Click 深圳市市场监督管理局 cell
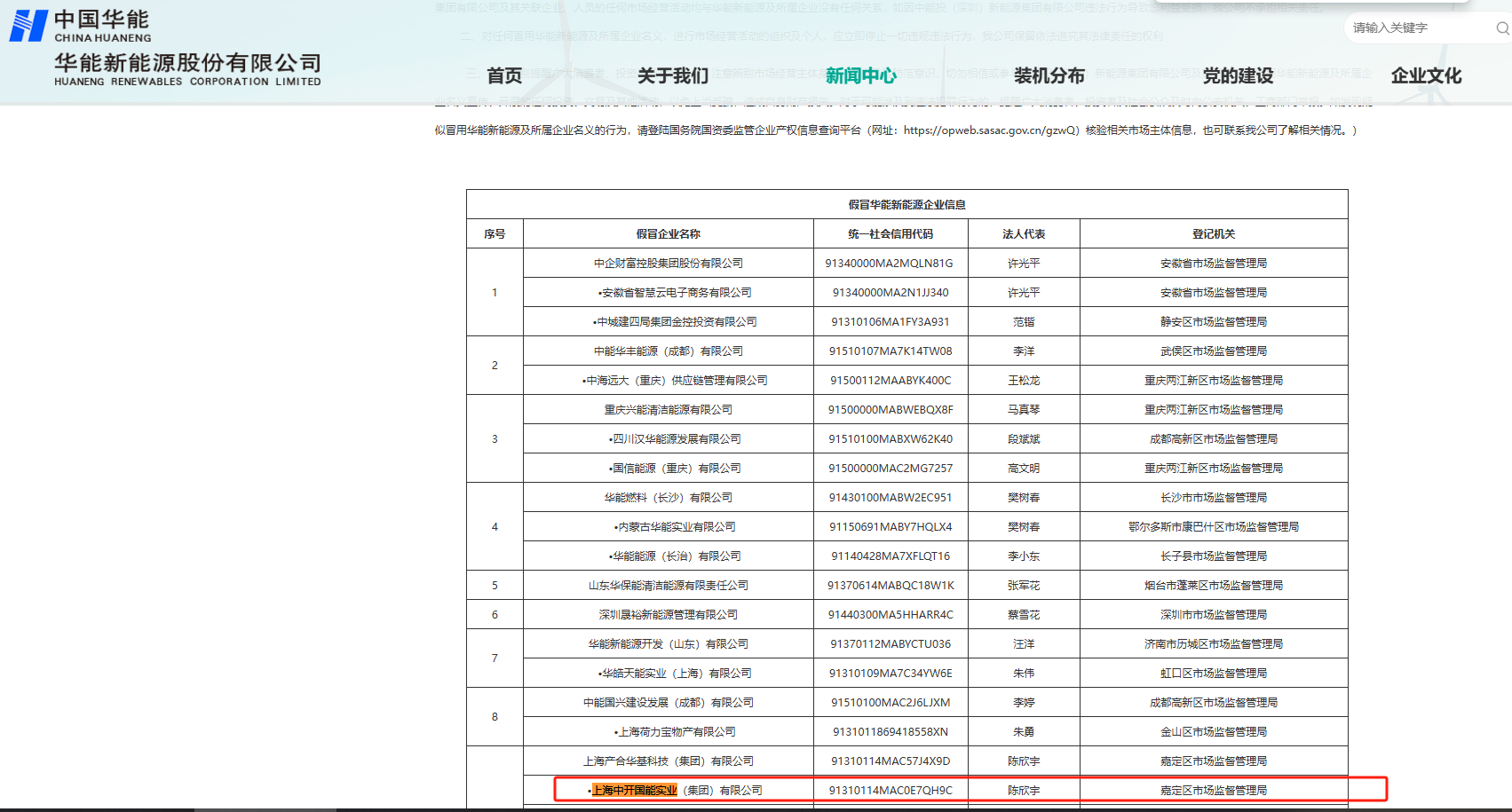Screen dimensions: 1512x812 [1214, 615]
